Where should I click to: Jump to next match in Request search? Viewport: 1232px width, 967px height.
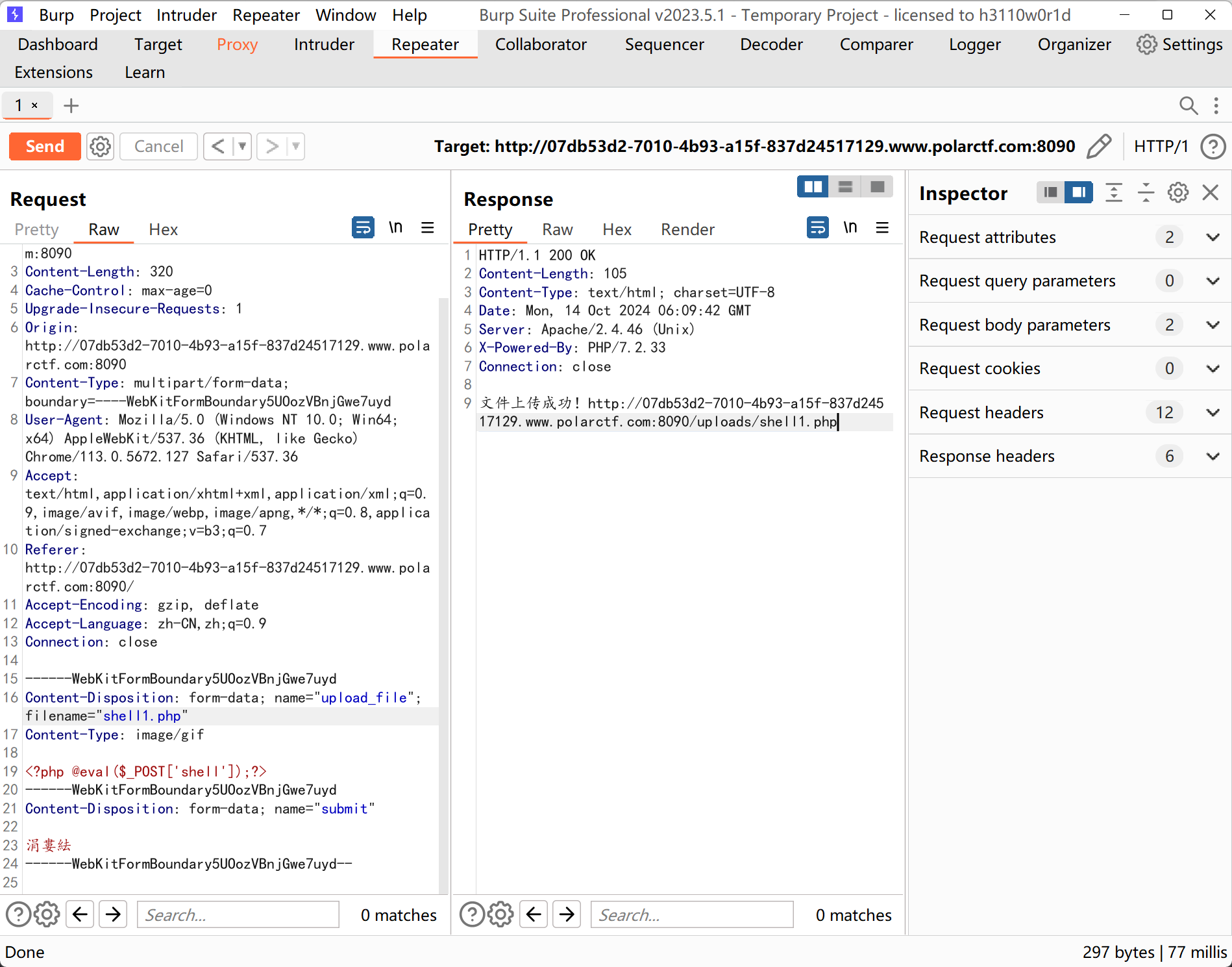click(x=113, y=914)
